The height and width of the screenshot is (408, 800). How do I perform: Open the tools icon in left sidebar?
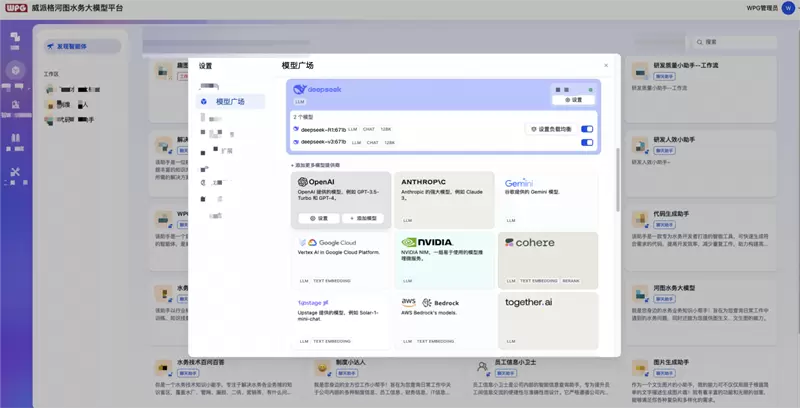coord(15,172)
